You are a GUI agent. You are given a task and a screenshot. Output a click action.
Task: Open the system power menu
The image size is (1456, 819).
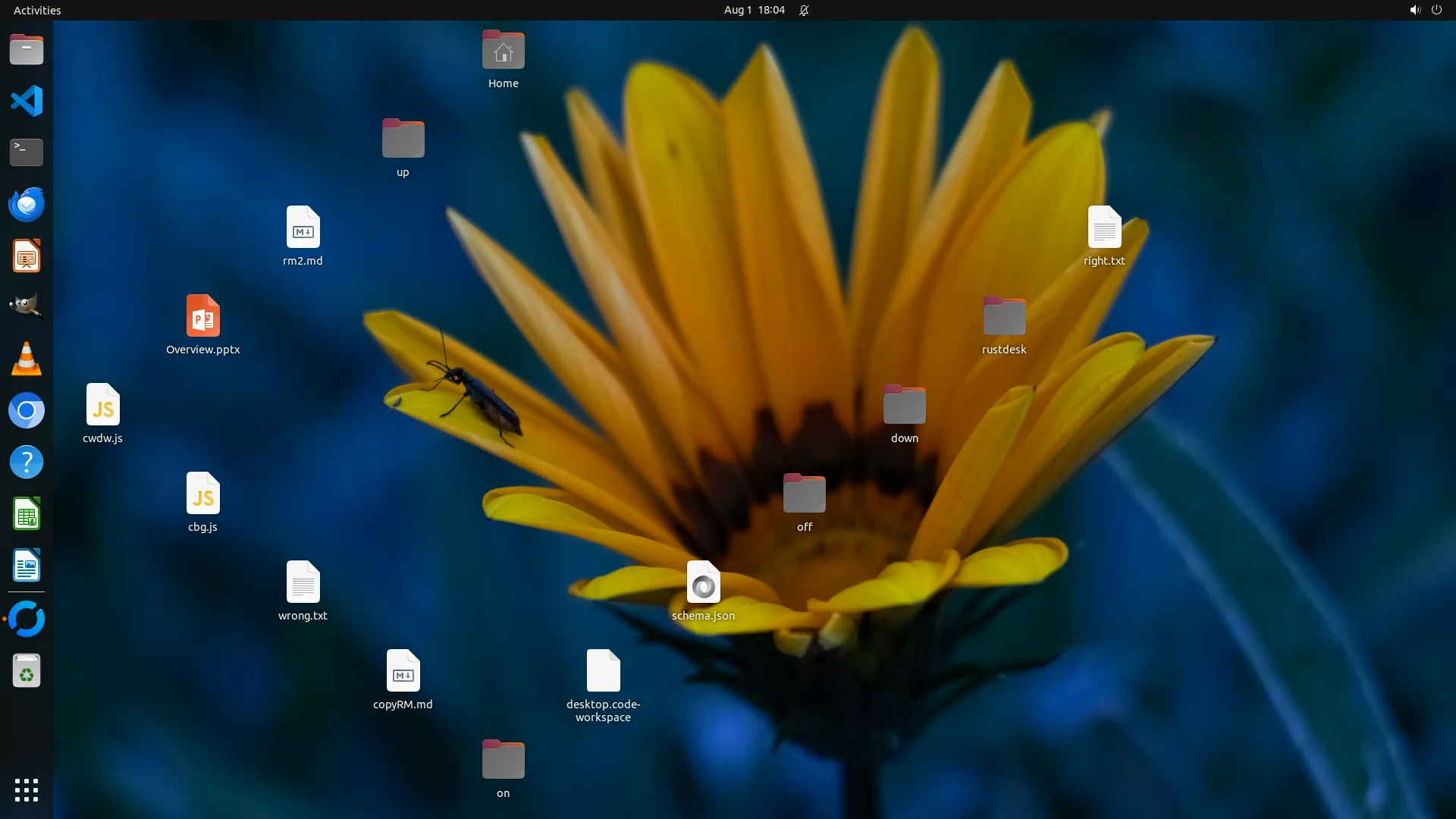click(x=1436, y=10)
